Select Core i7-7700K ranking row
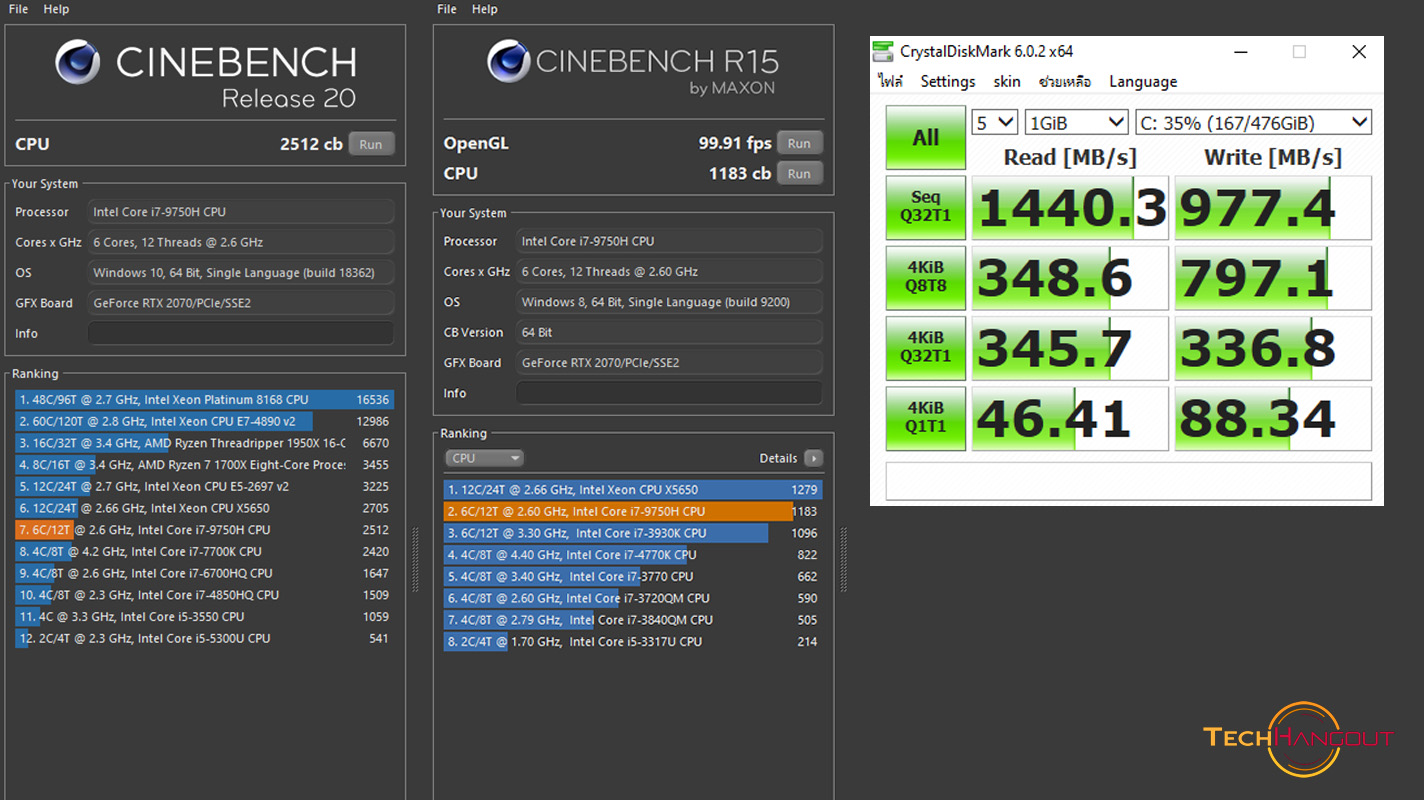 (204, 551)
